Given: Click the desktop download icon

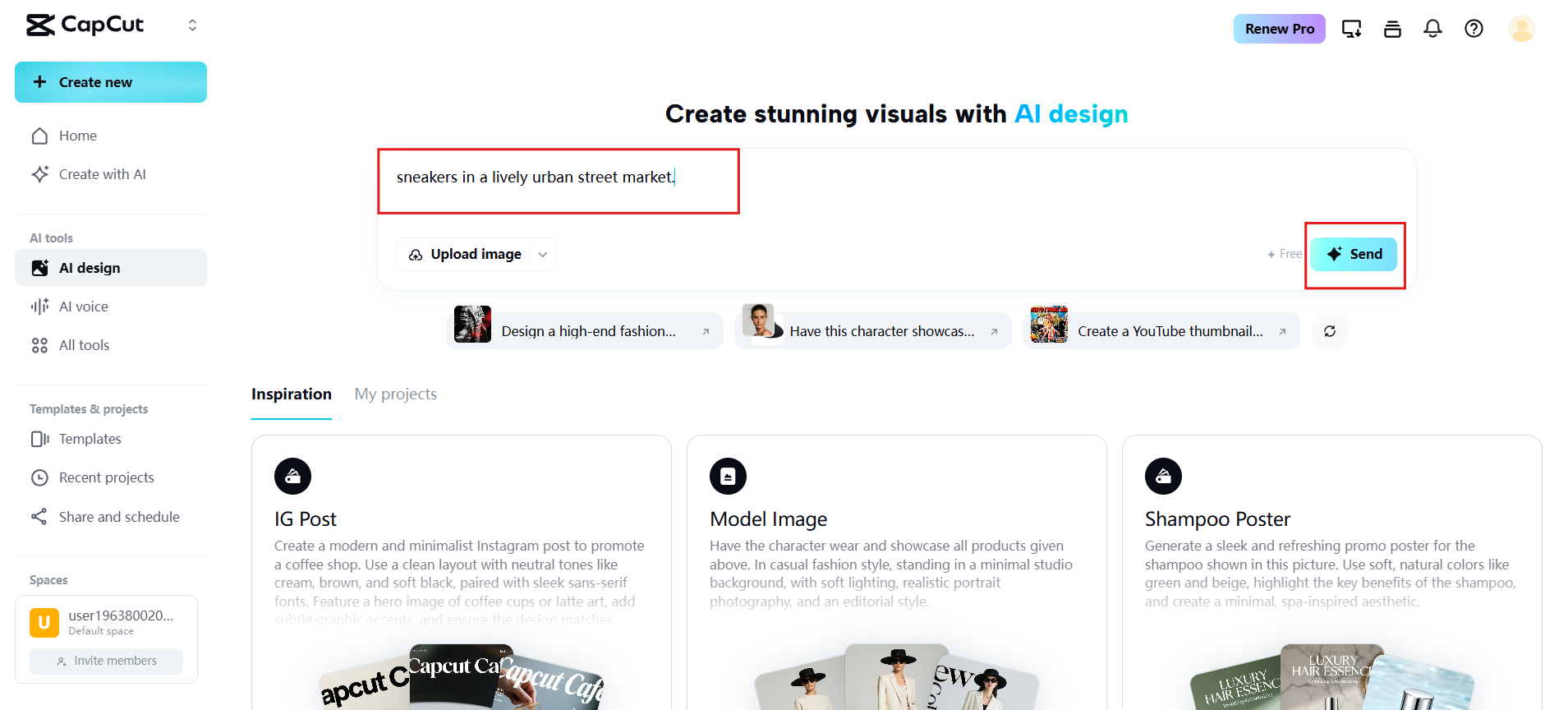Looking at the screenshot, I should tap(1351, 29).
